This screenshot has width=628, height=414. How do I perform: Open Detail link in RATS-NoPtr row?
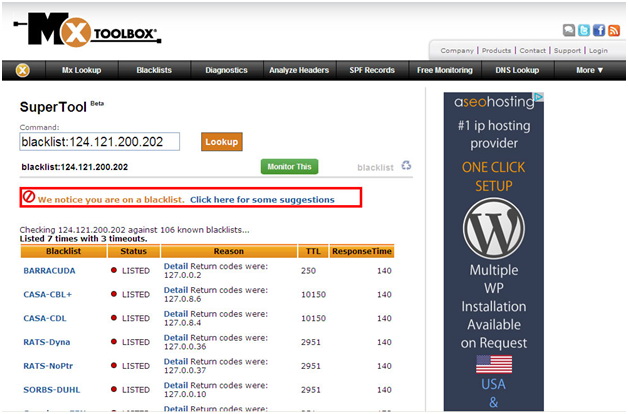click(176, 361)
